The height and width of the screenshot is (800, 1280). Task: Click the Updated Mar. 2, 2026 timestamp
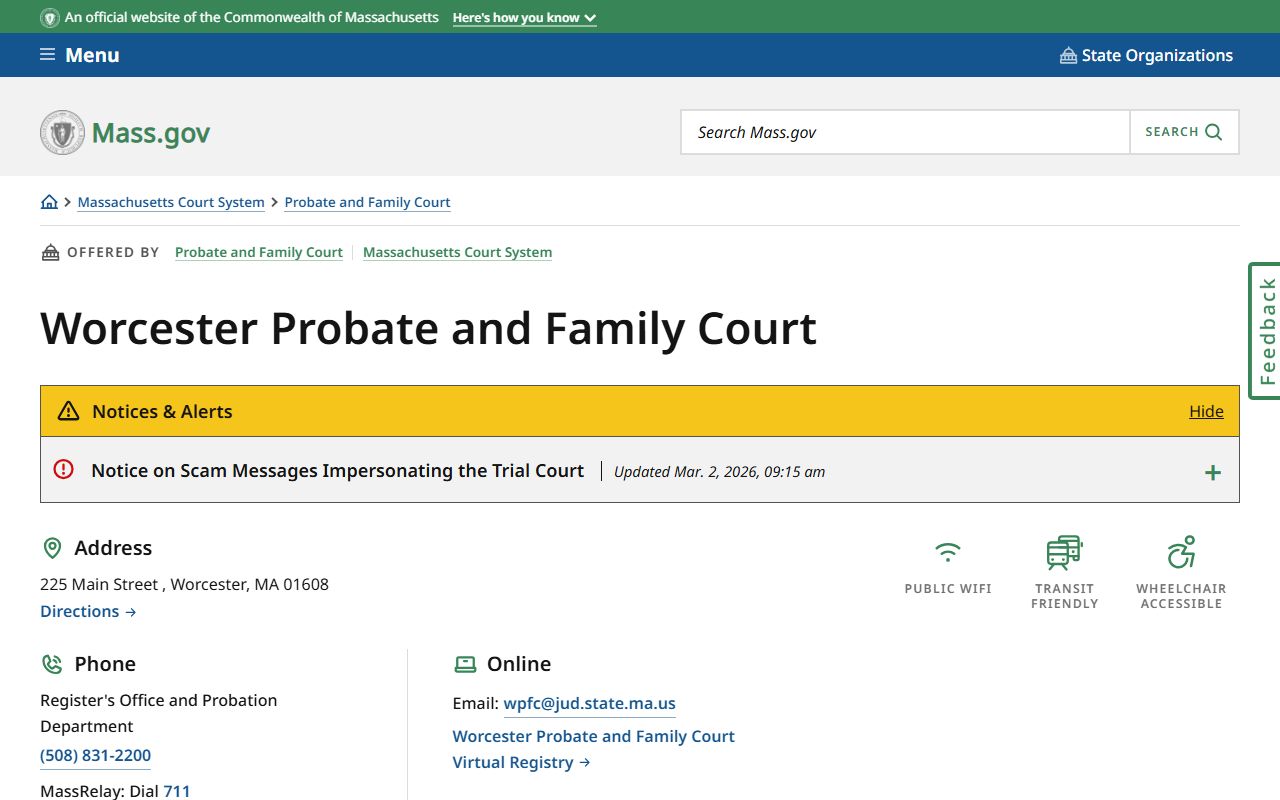coord(719,472)
